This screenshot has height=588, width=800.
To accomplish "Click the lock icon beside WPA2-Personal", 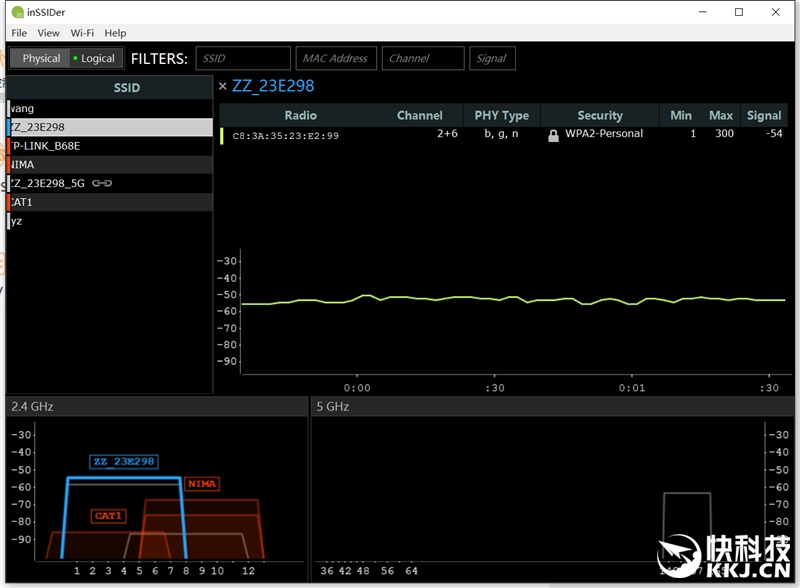I will point(553,135).
